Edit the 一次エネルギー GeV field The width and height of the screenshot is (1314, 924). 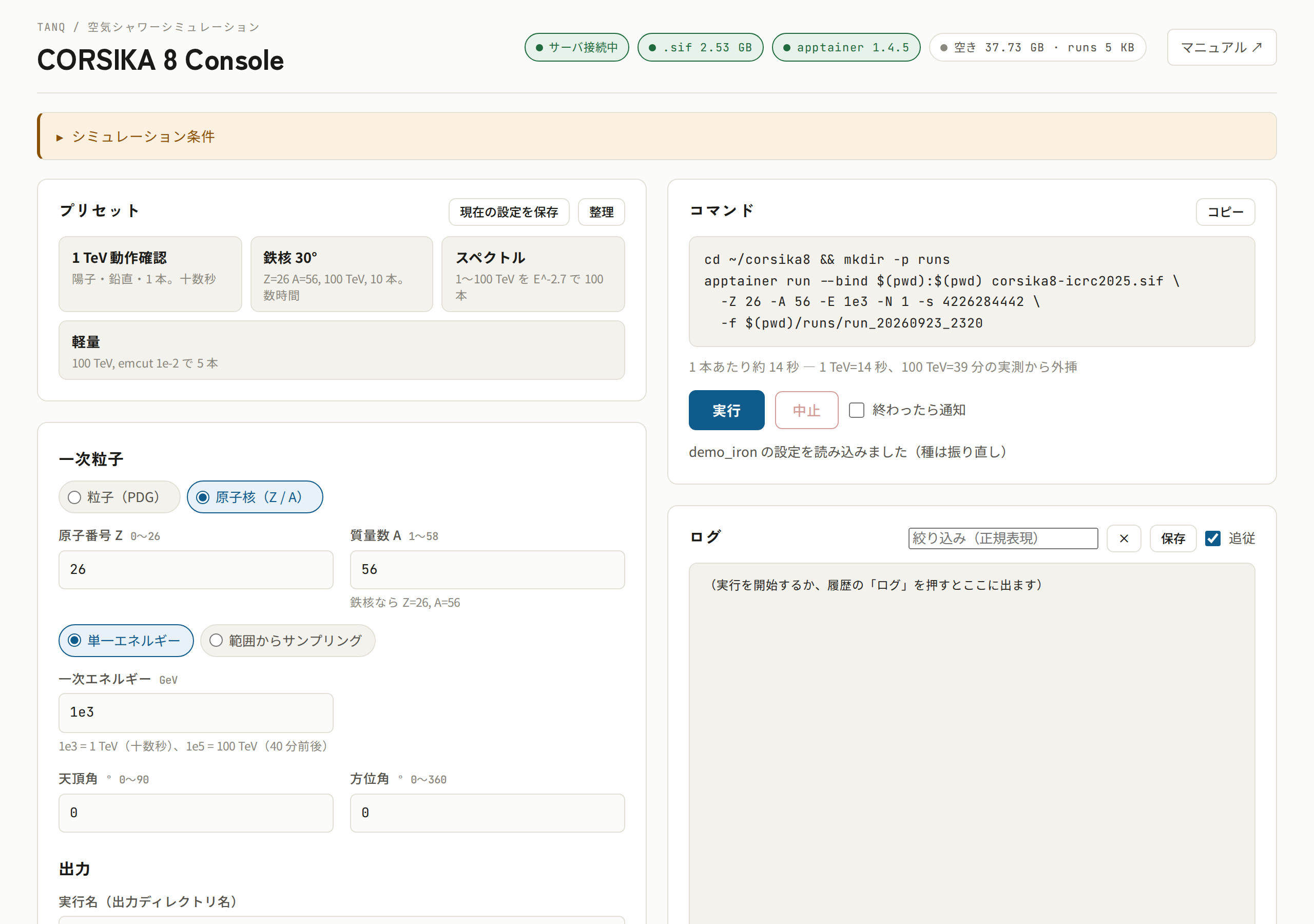click(x=196, y=713)
